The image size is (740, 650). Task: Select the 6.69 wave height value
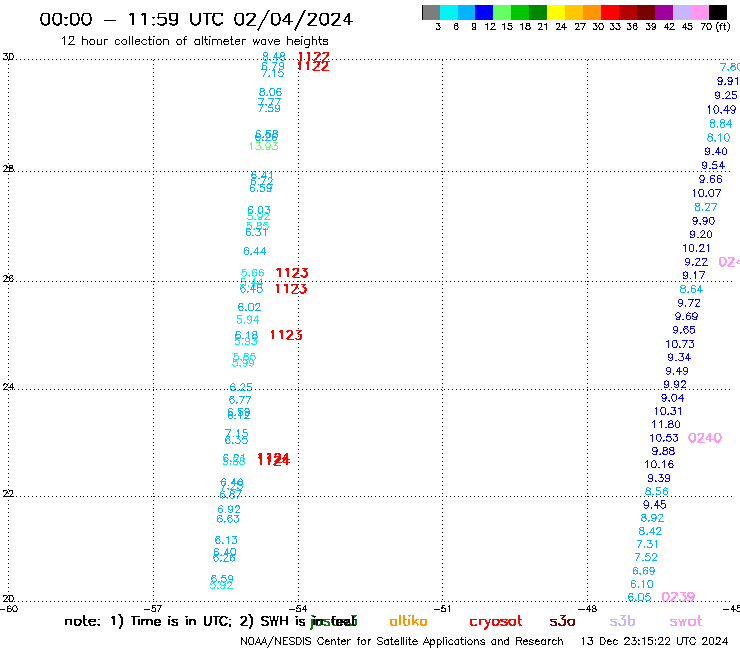[644, 571]
